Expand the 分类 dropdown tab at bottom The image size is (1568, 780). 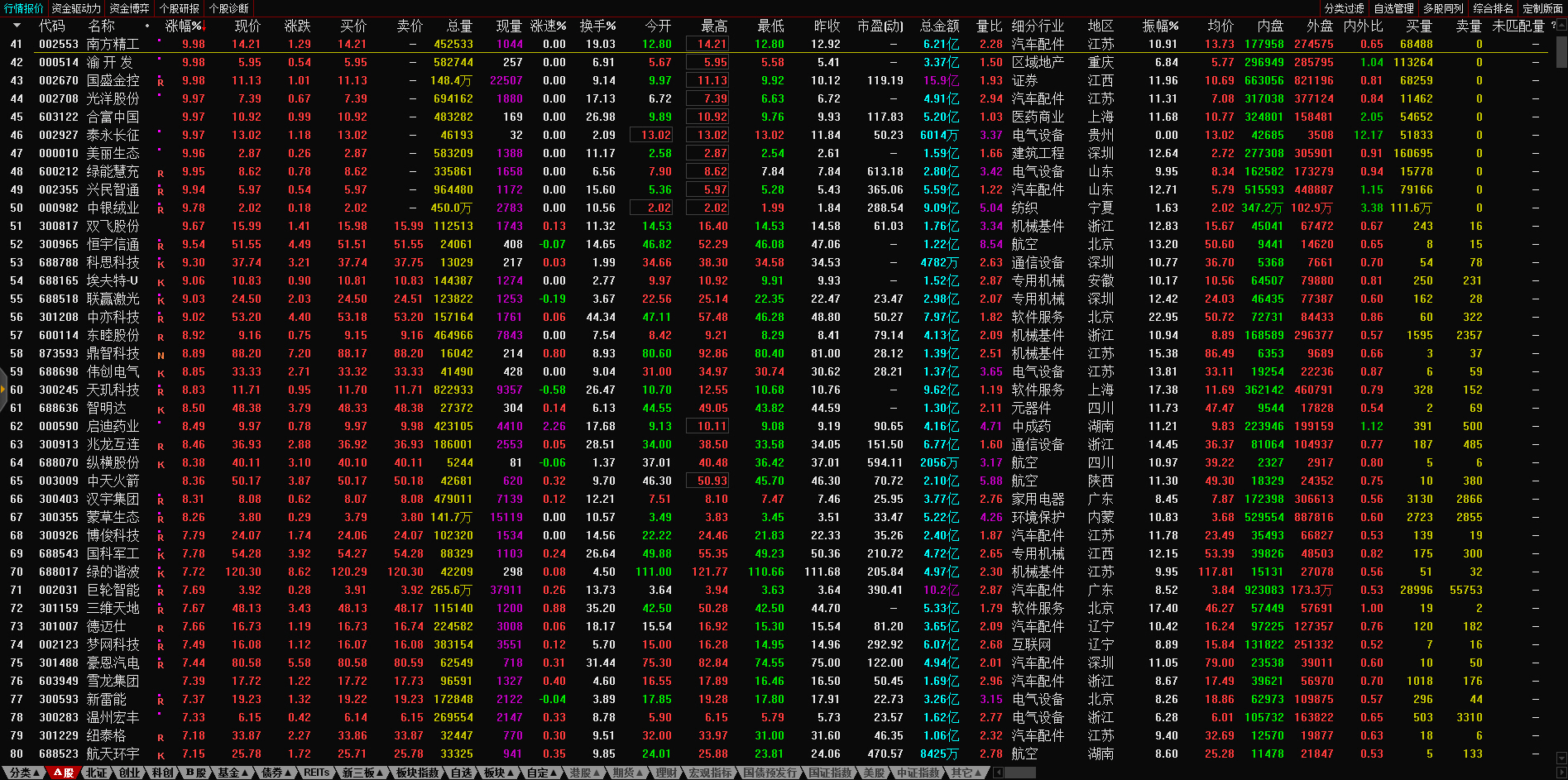coord(24,773)
